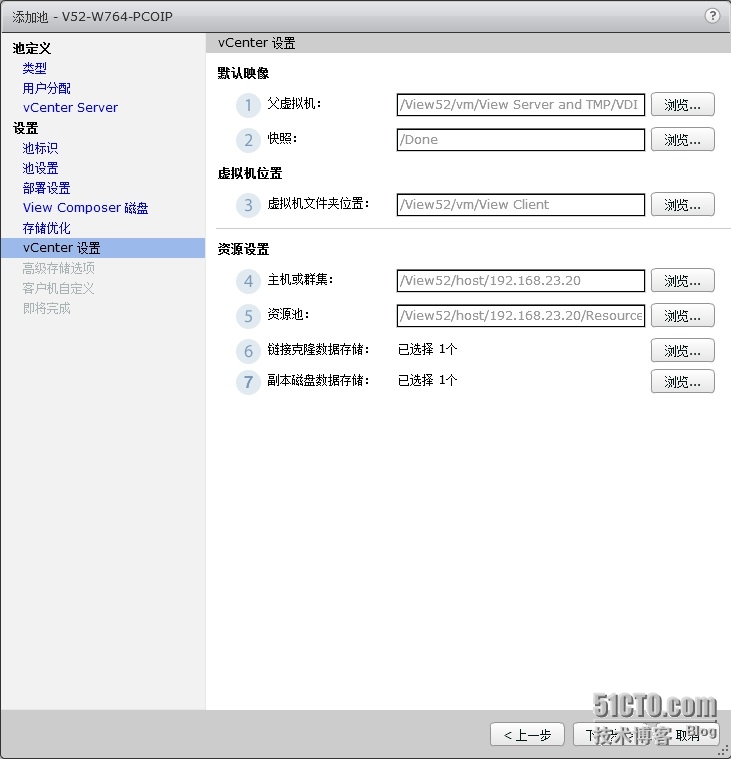731x759 pixels.
Task: Click the 快照 /Done field
Action: pyautogui.click(x=521, y=139)
